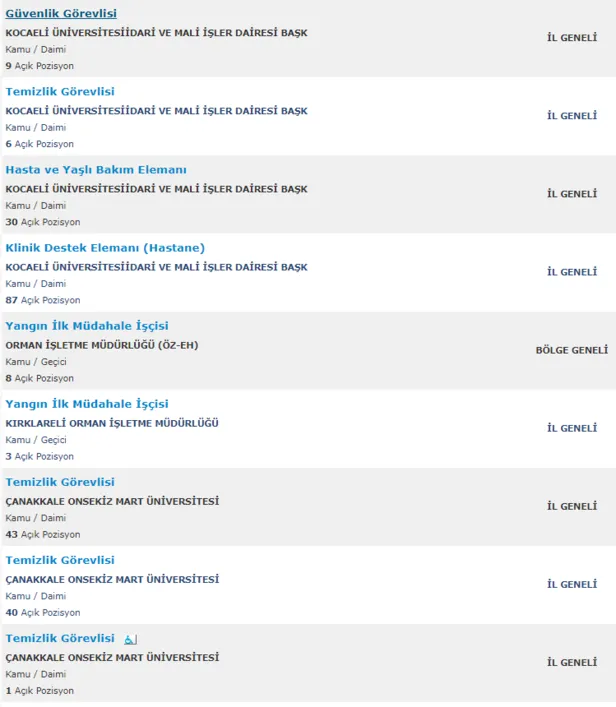Click KIRKLARELİ ORMAN İŞLETME MÜDÜRLÜĞÜ employer text
Image resolution: width=616 pixels, height=707 pixels.
pyautogui.click(x=112, y=423)
